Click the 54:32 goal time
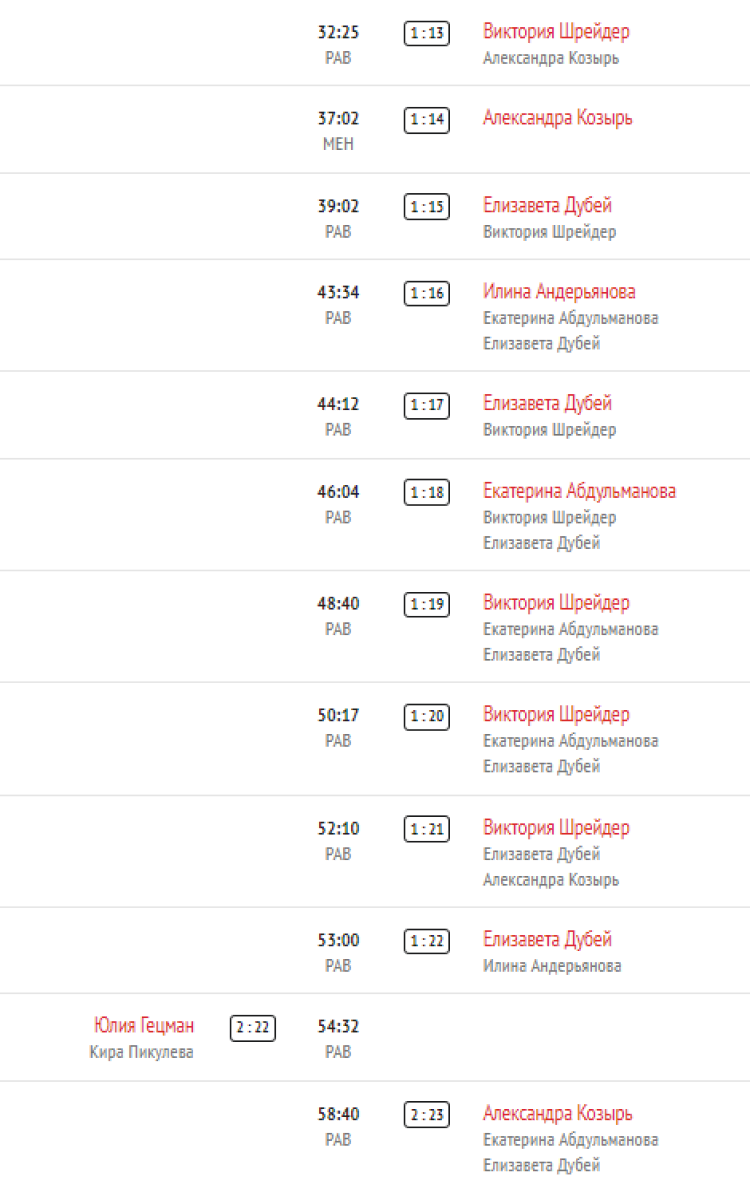750x1184 pixels. [338, 1027]
